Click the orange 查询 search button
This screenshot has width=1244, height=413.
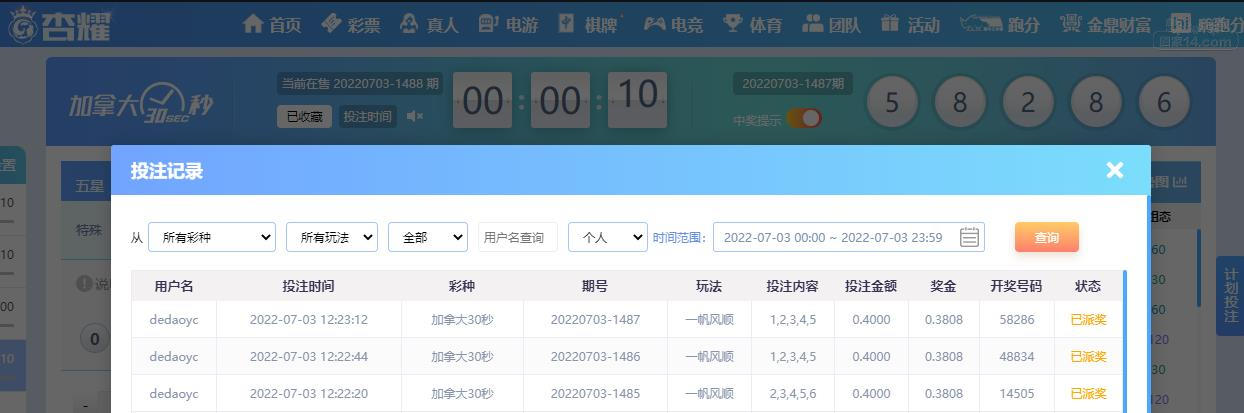pyautogui.click(x=1047, y=237)
